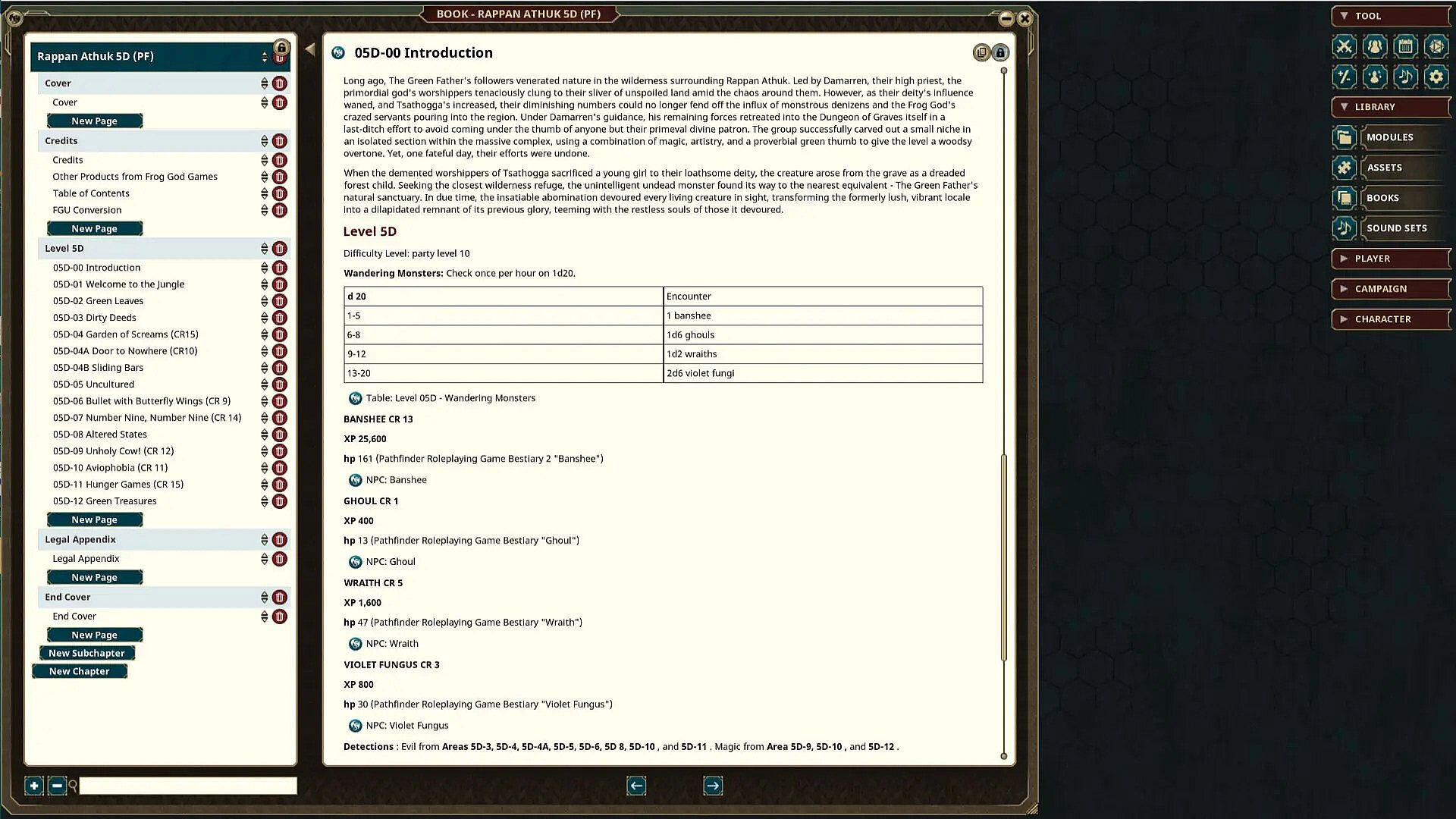Select the Table of Contents page
This screenshot has width=1456, height=819.
91,193
